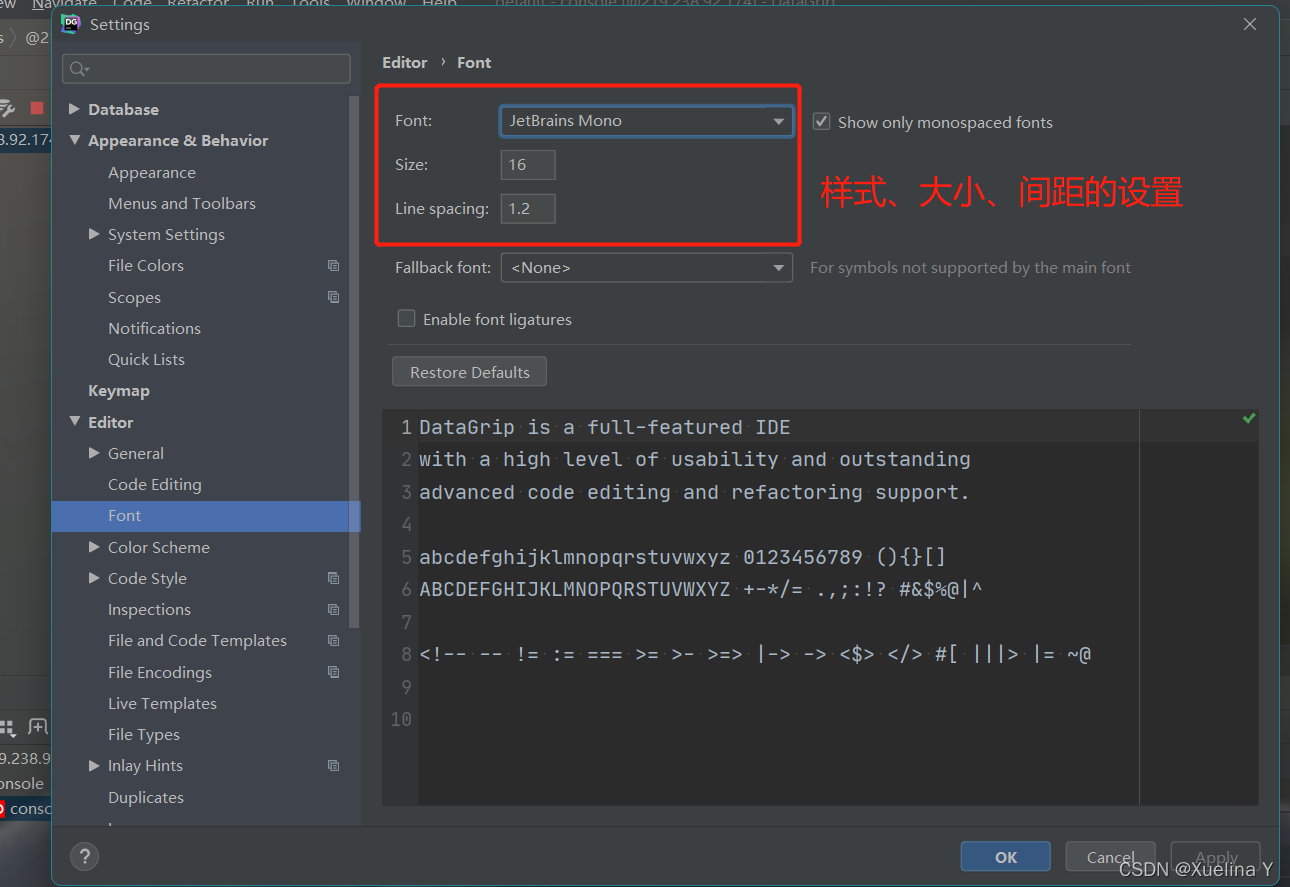Click the lowercase alphabet preview line
Viewport: 1290px width, 887px height.
coord(683,557)
